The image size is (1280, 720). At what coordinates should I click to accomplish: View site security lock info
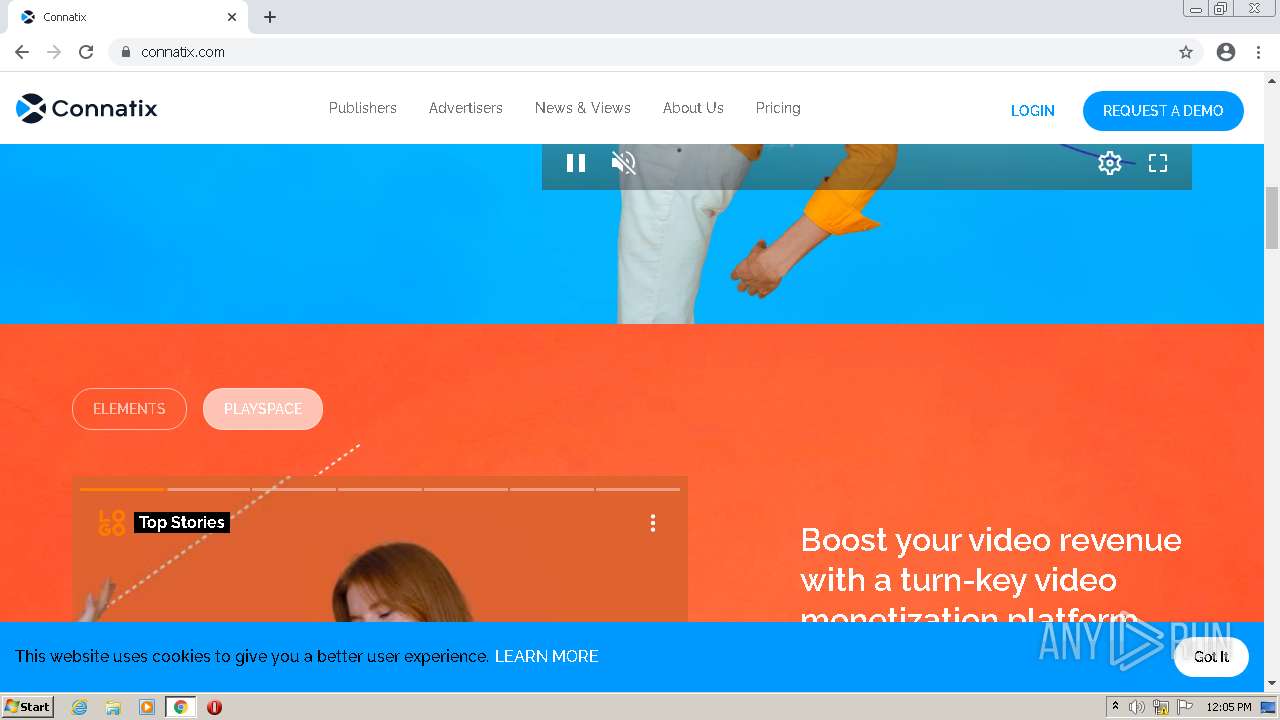point(125,52)
